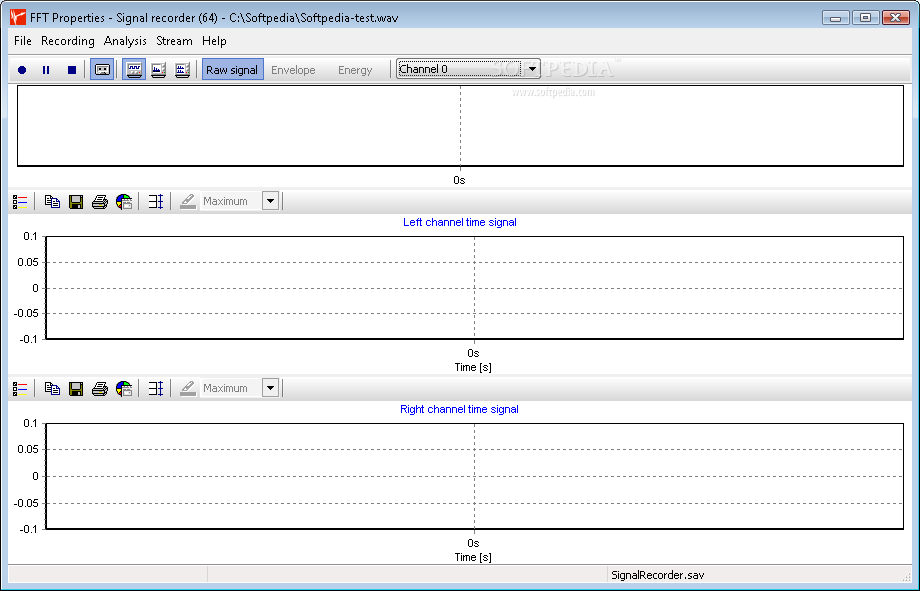The width and height of the screenshot is (920, 591).
Task: Print the Left channel graph
Action: (100, 202)
